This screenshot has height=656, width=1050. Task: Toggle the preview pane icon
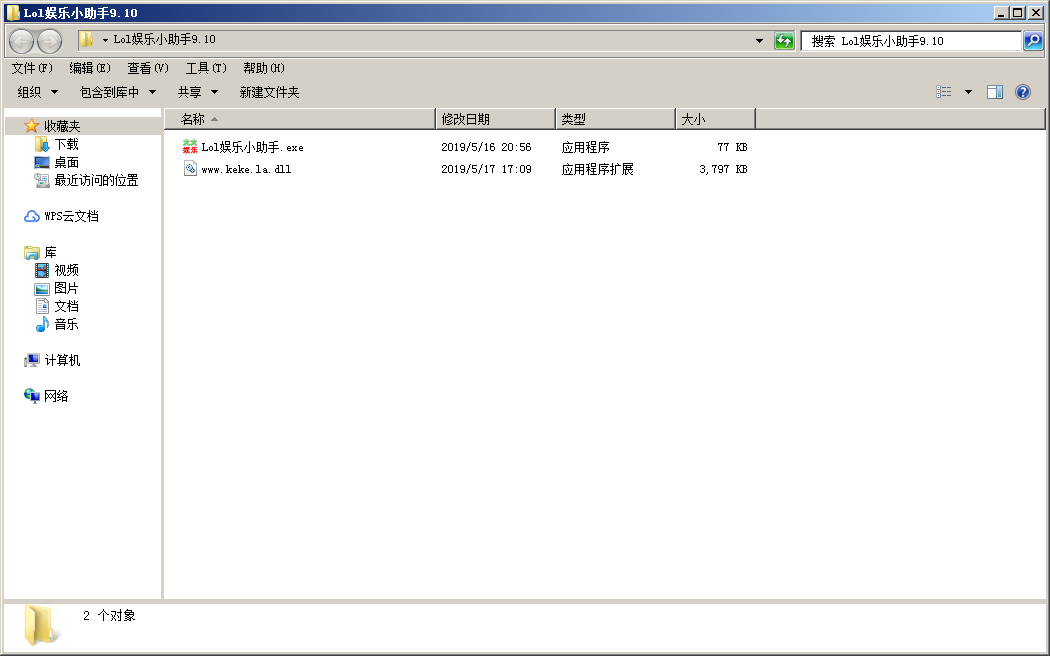[995, 92]
